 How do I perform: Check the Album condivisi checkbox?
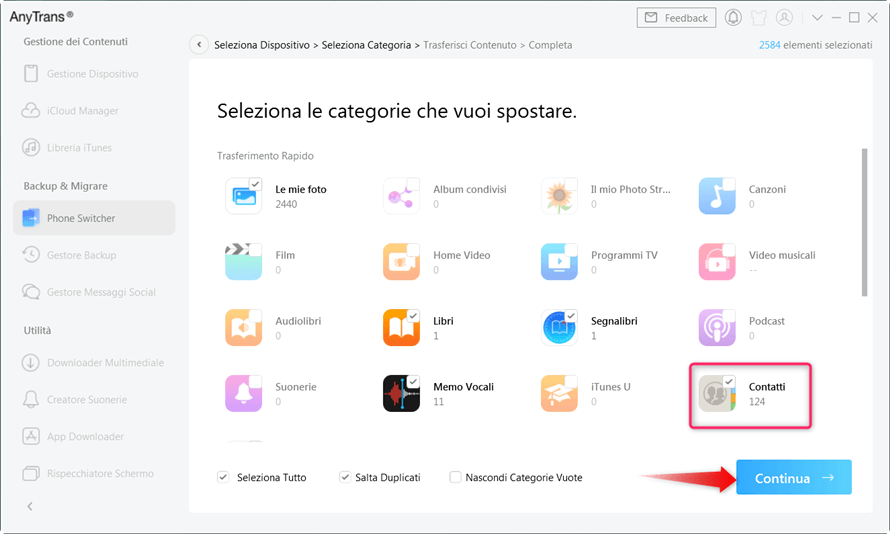[x=413, y=184]
